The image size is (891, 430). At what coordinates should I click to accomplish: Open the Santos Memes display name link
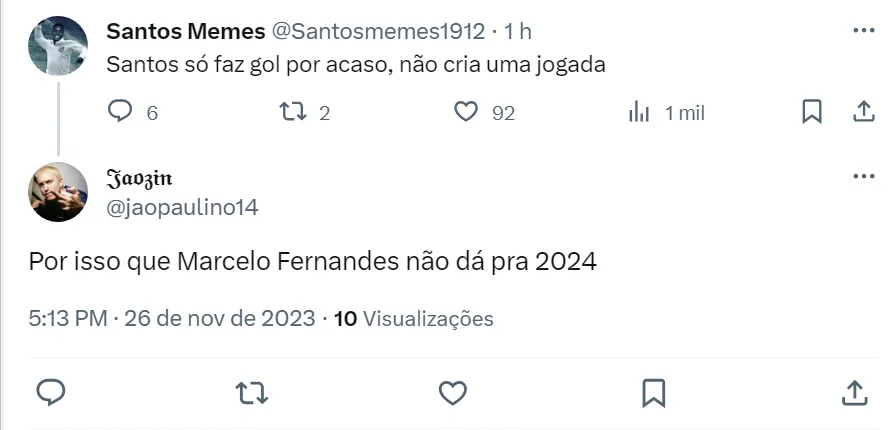pyautogui.click(x=184, y=31)
